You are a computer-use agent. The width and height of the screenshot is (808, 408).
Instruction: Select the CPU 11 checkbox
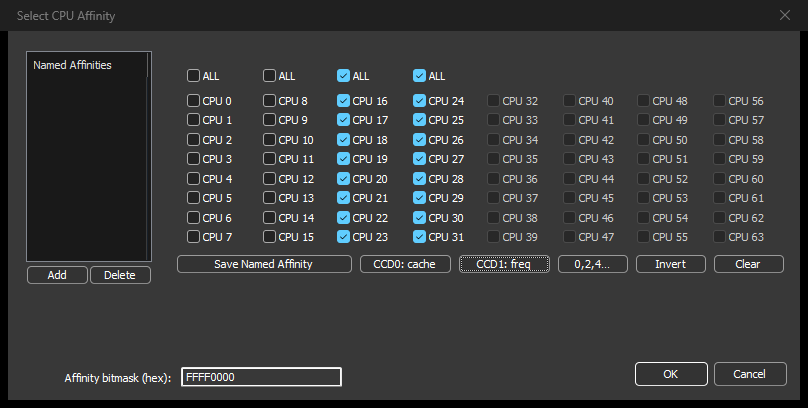[x=269, y=159]
